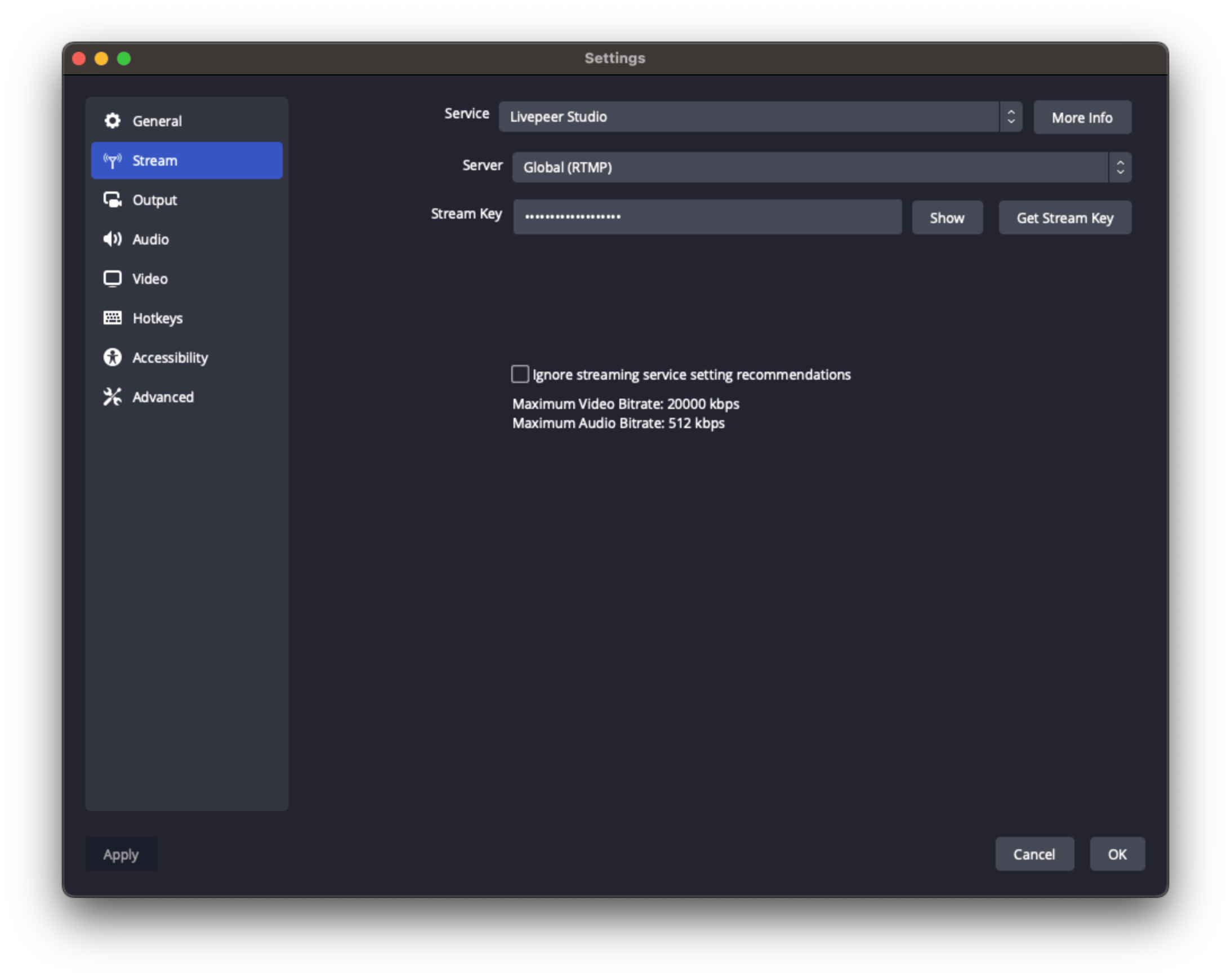The image size is (1231, 980).
Task: Minimize the Settings window with yellow button
Action: (101, 58)
